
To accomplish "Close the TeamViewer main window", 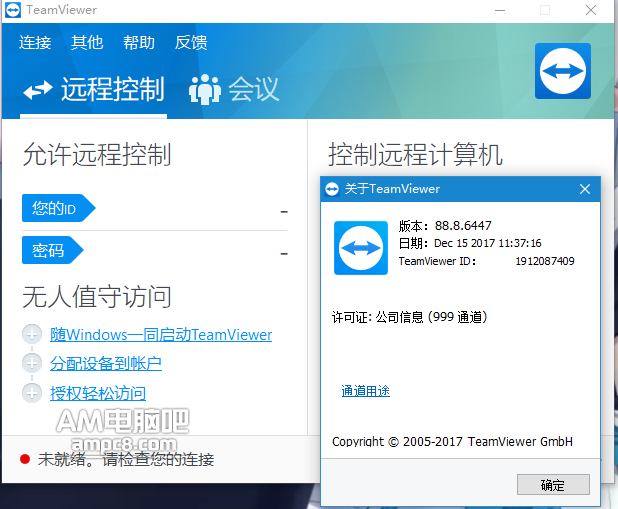I will tap(591, 10).
